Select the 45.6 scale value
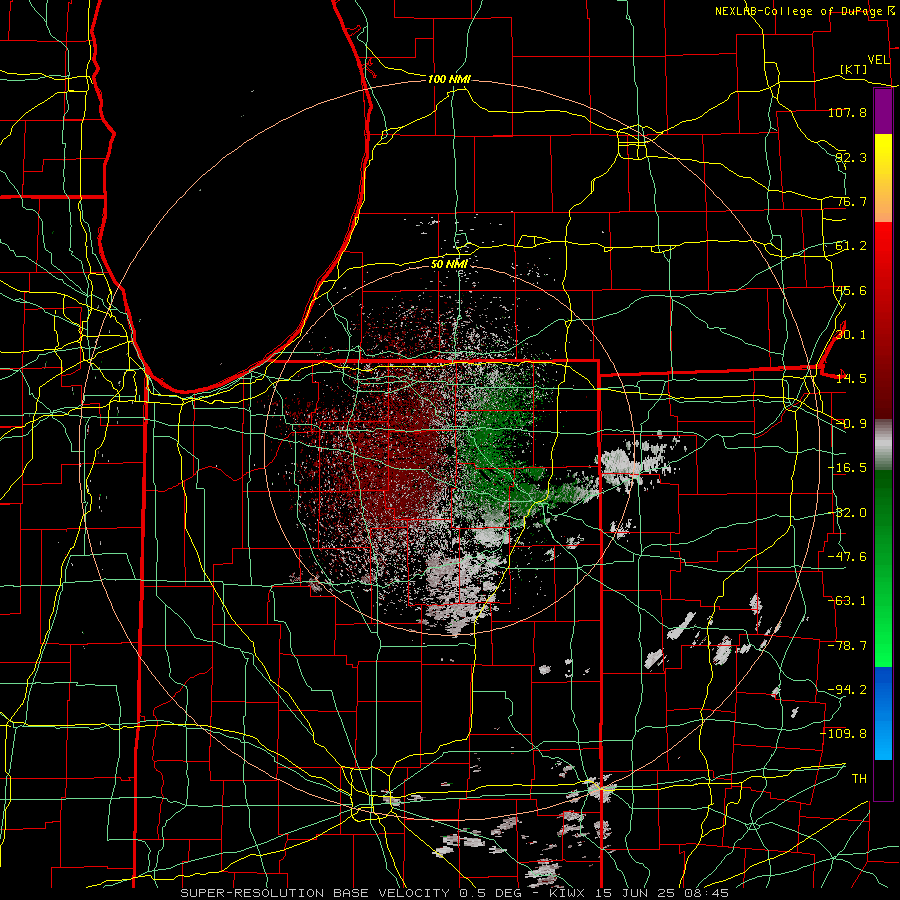This screenshot has width=900, height=900. (x=851, y=290)
